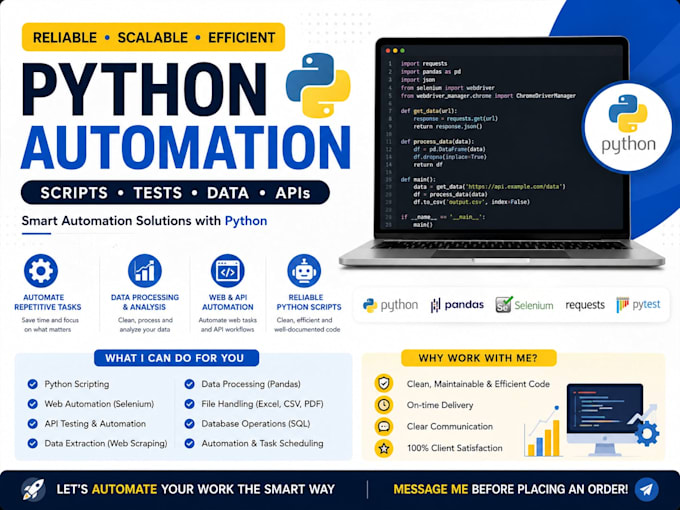Click the SCRIPTS TESTS DATA APIs pill
The image size is (680, 510).
click(x=175, y=193)
